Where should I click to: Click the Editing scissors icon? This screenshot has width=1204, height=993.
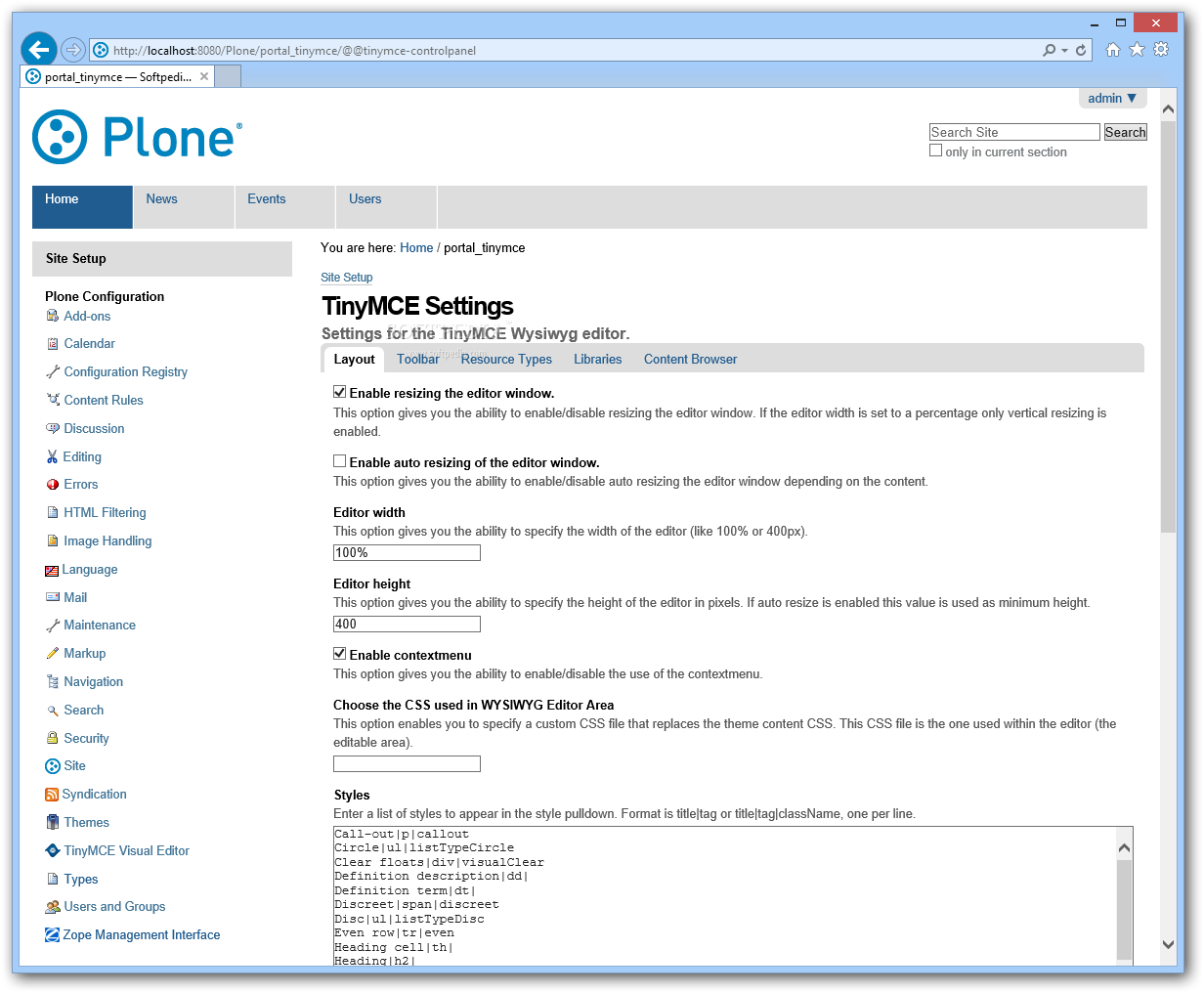tap(53, 456)
